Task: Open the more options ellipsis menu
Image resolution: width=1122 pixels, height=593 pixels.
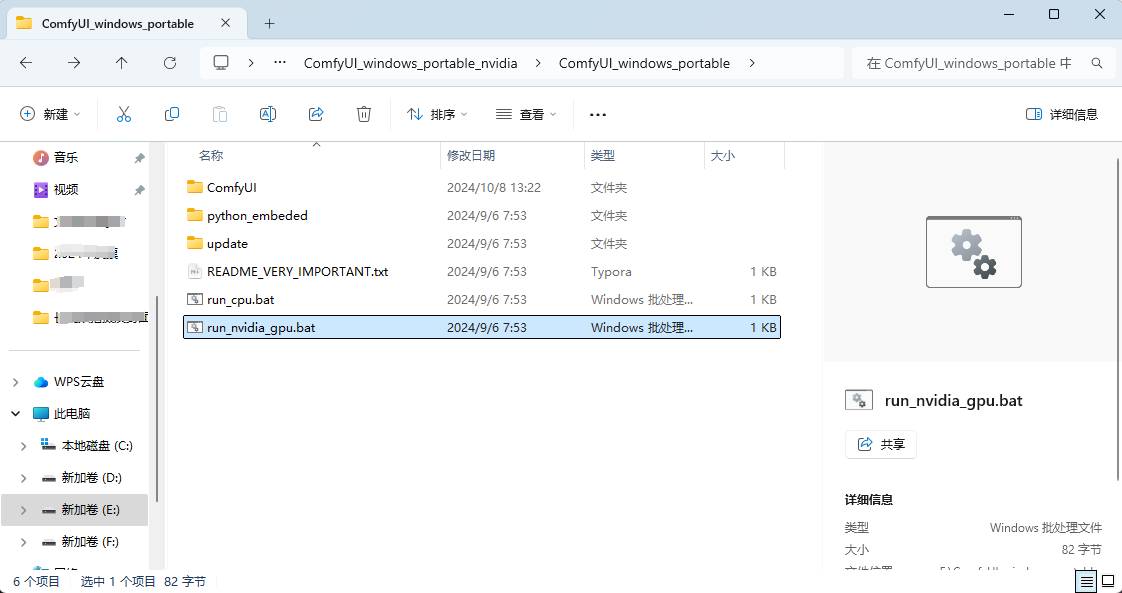Action: click(x=597, y=114)
